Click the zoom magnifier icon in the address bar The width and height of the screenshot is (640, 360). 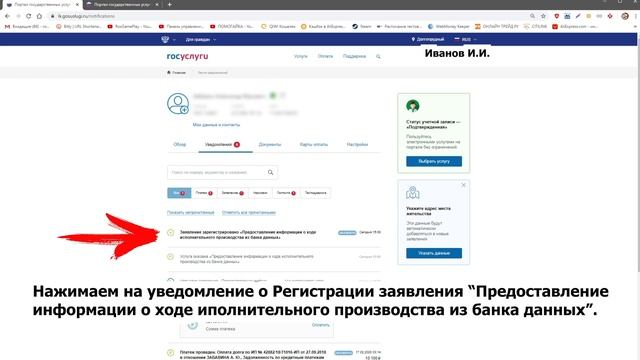(x=532, y=16)
